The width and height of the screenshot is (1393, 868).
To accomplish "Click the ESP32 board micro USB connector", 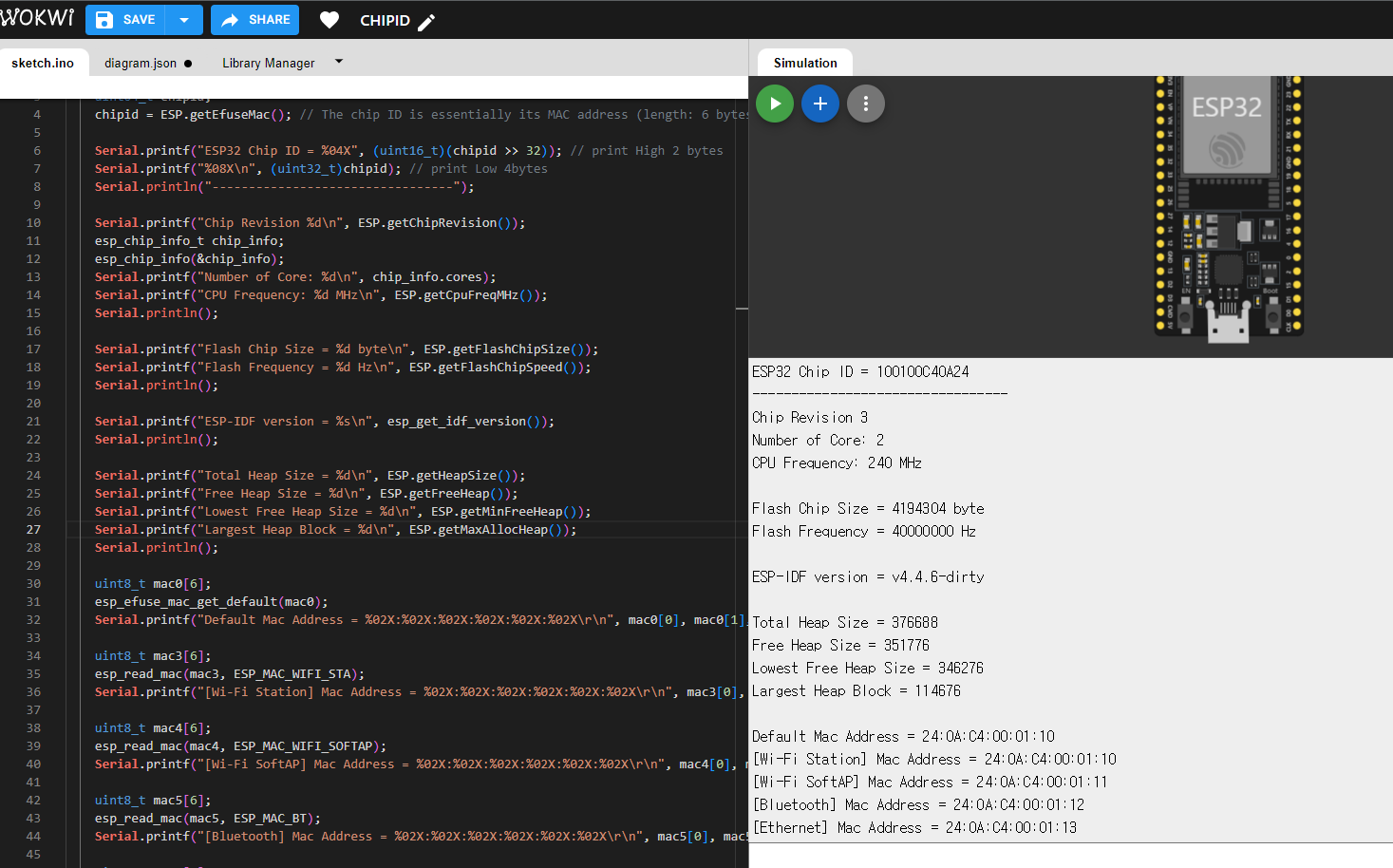I will [x=1228, y=323].
